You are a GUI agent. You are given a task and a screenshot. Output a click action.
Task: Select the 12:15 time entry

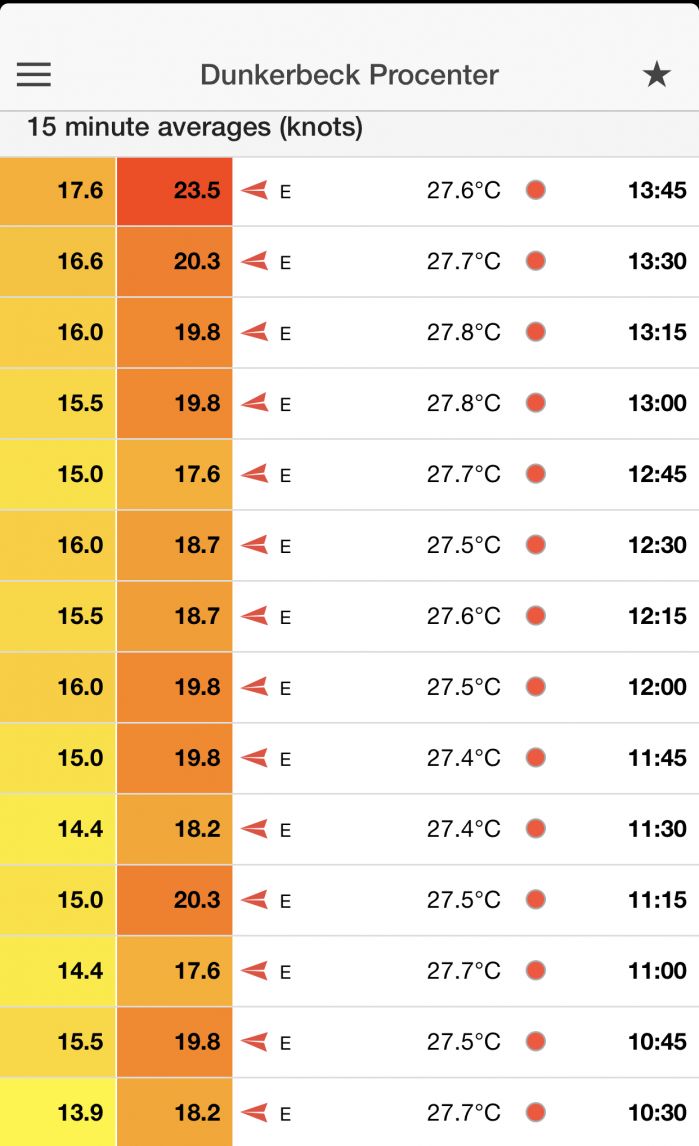click(x=657, y=616)
